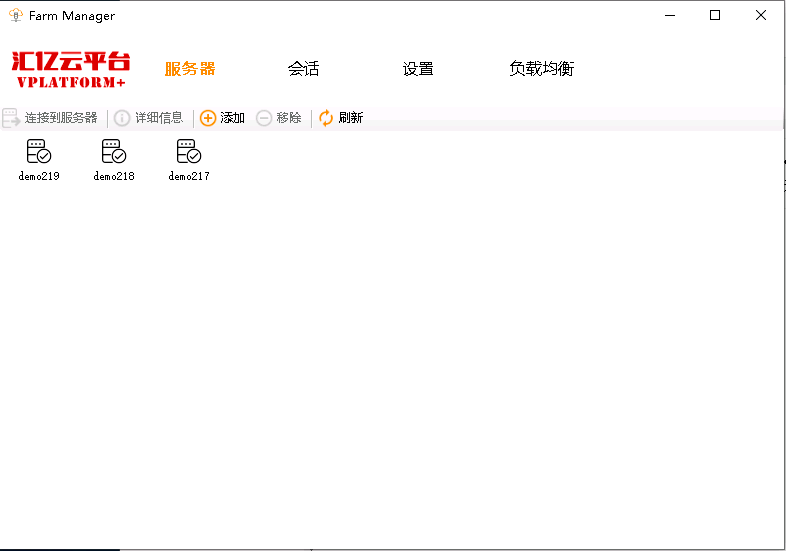Minimize the Farm Manager window
This screenshot has width=786, height=551.
pos(669,16)
